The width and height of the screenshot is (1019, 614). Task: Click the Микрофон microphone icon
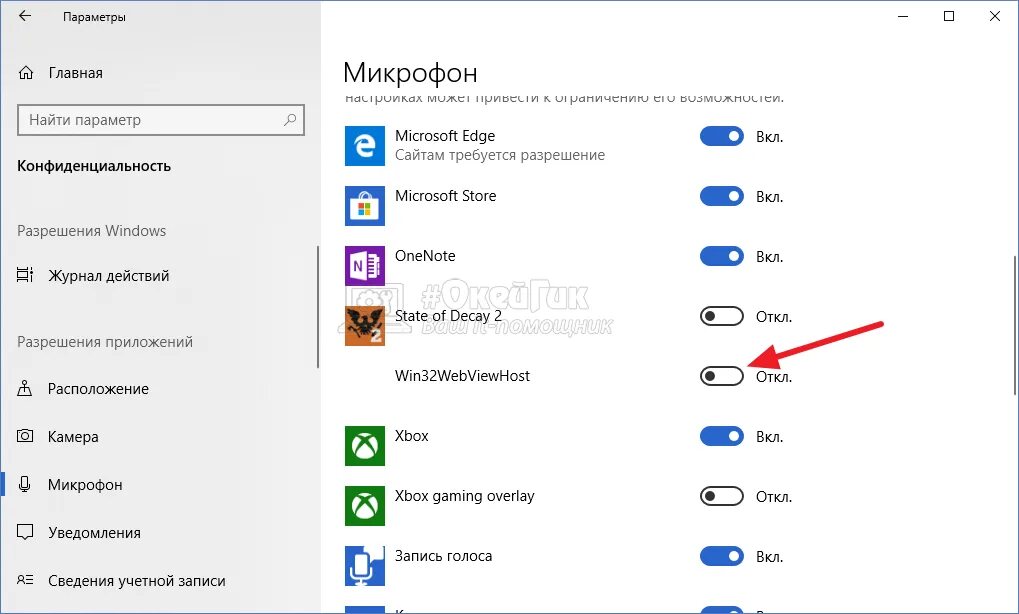tap(25, 484)
